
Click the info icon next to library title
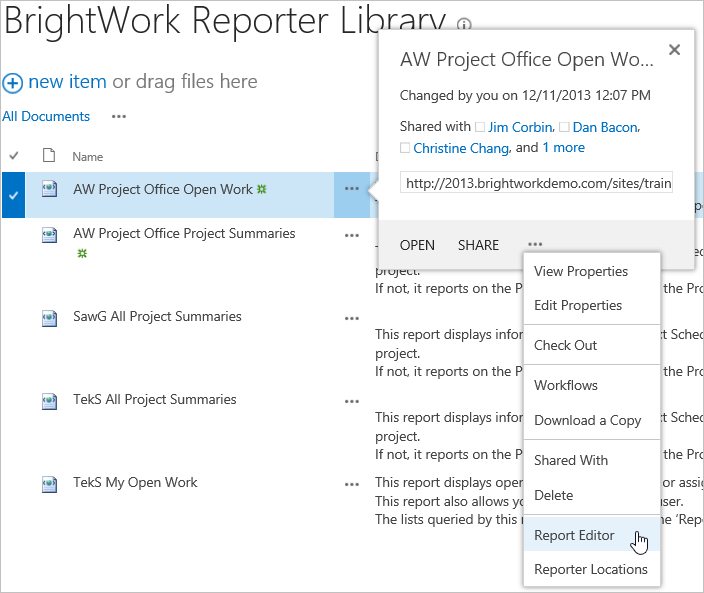point(463,26)
